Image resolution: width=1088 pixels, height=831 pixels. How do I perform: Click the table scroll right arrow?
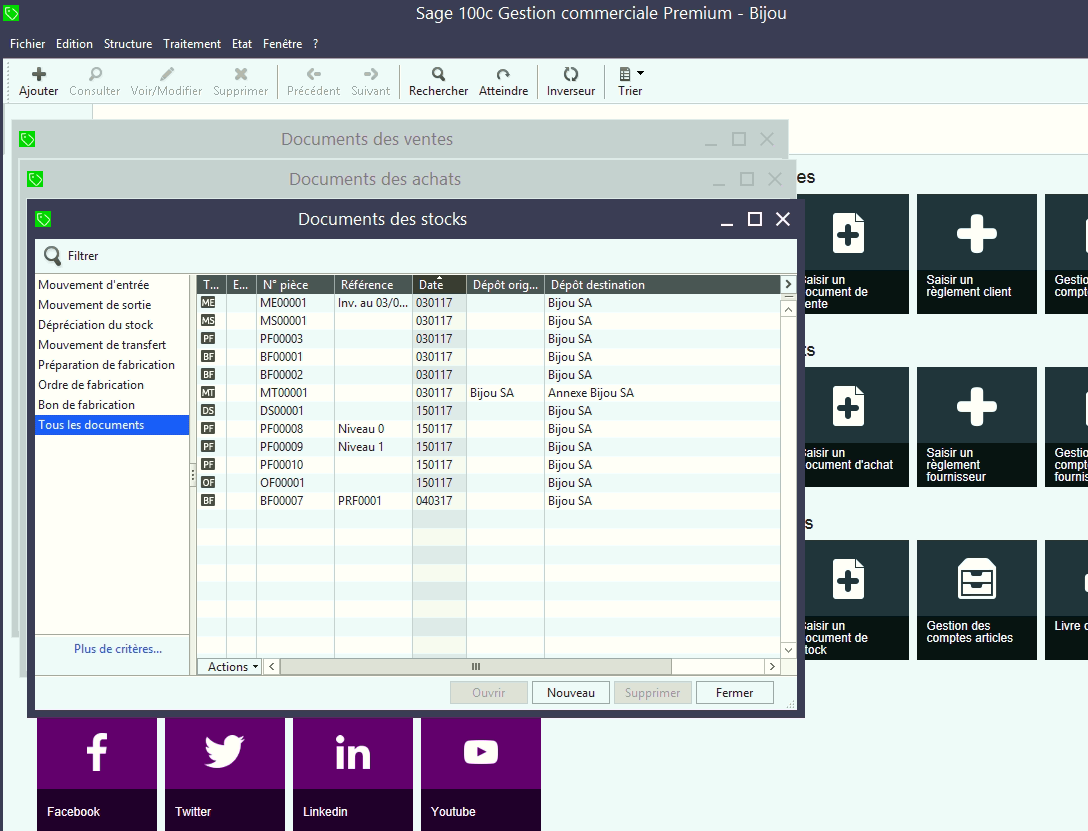772,667
